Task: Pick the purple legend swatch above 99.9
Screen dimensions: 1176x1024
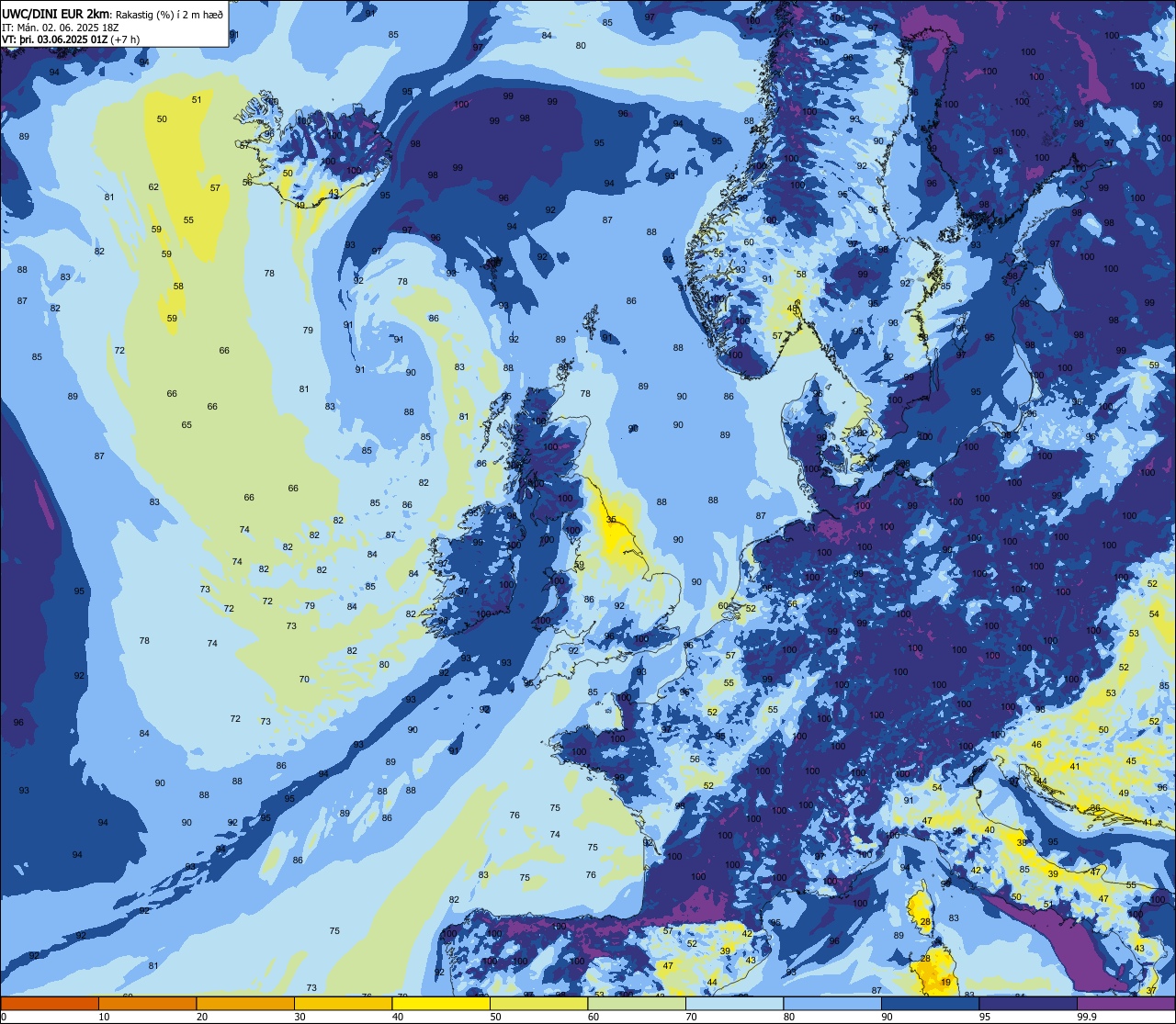Action: click(x=1125, y=1004)
